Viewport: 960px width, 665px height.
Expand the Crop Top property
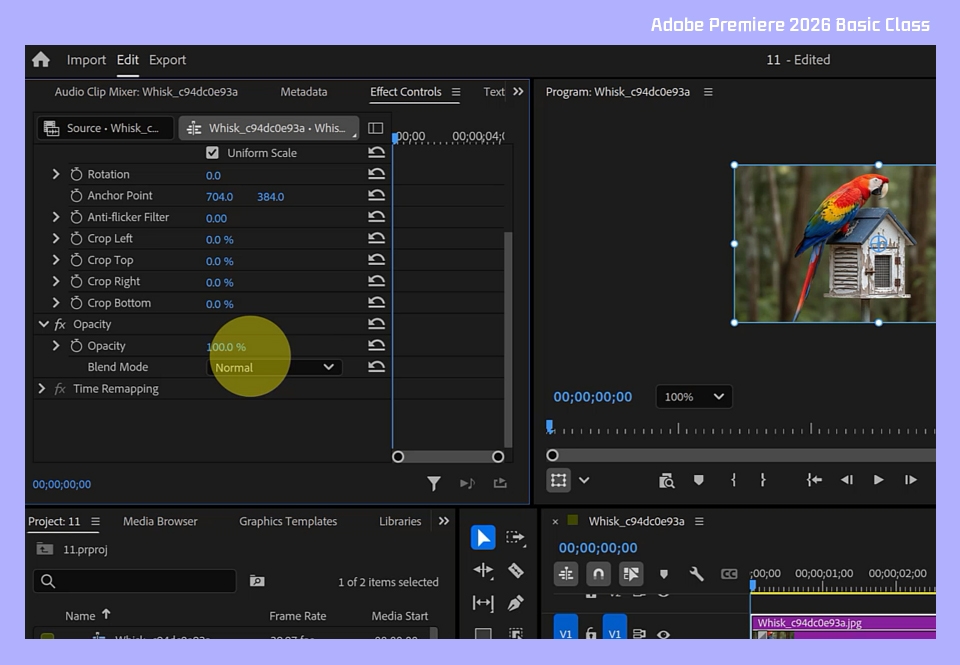(x=56, y=260)
